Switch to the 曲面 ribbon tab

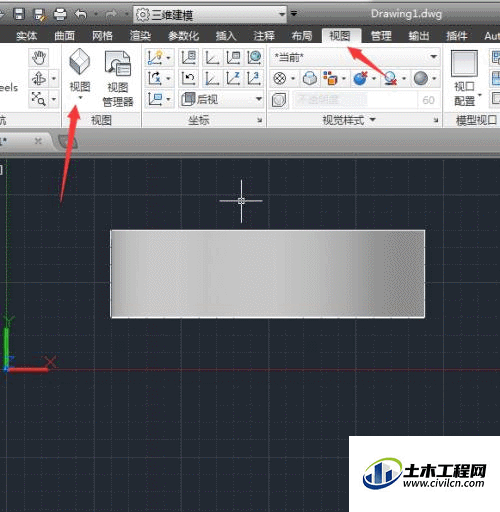tap(64, 36)
